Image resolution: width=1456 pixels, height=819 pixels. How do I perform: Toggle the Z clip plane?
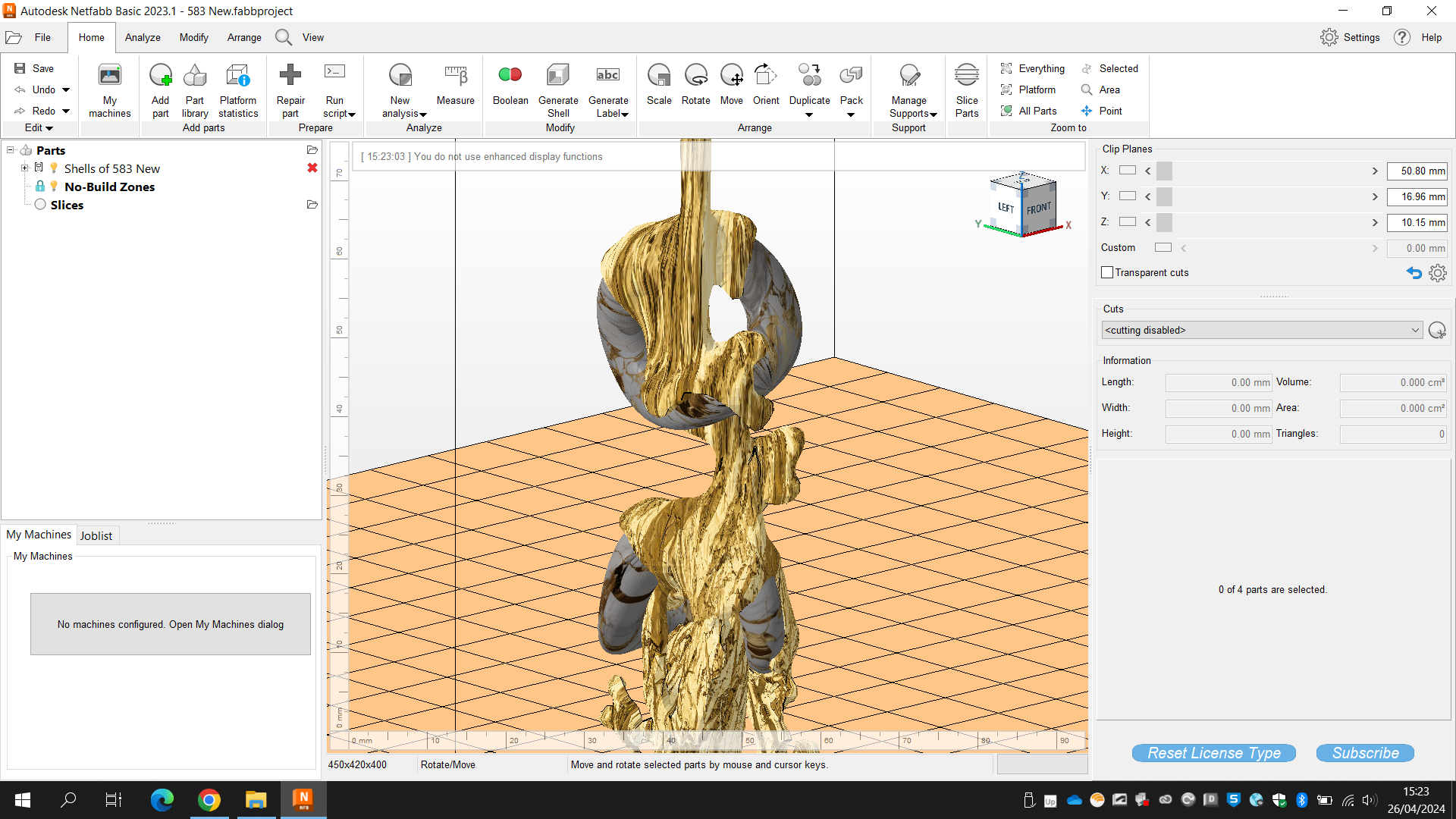pyautogui.click(x=1128, y=222)
